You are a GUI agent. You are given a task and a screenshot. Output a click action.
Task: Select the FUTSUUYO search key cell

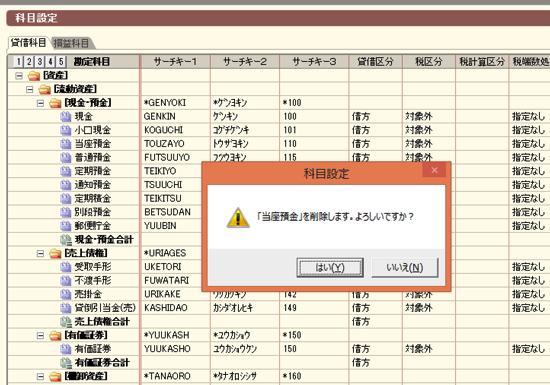[175, 157]
